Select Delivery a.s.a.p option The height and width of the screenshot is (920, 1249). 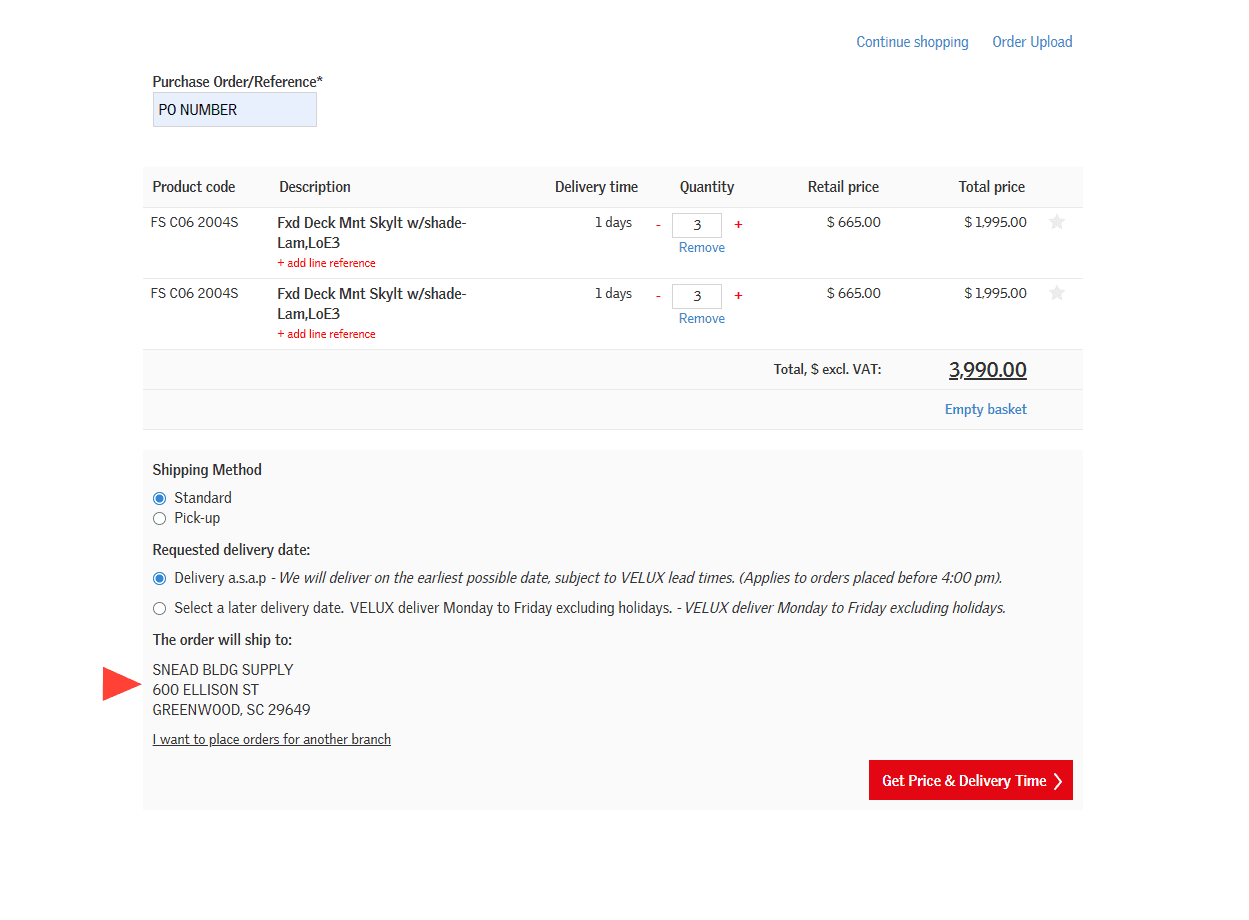(160, 578)
